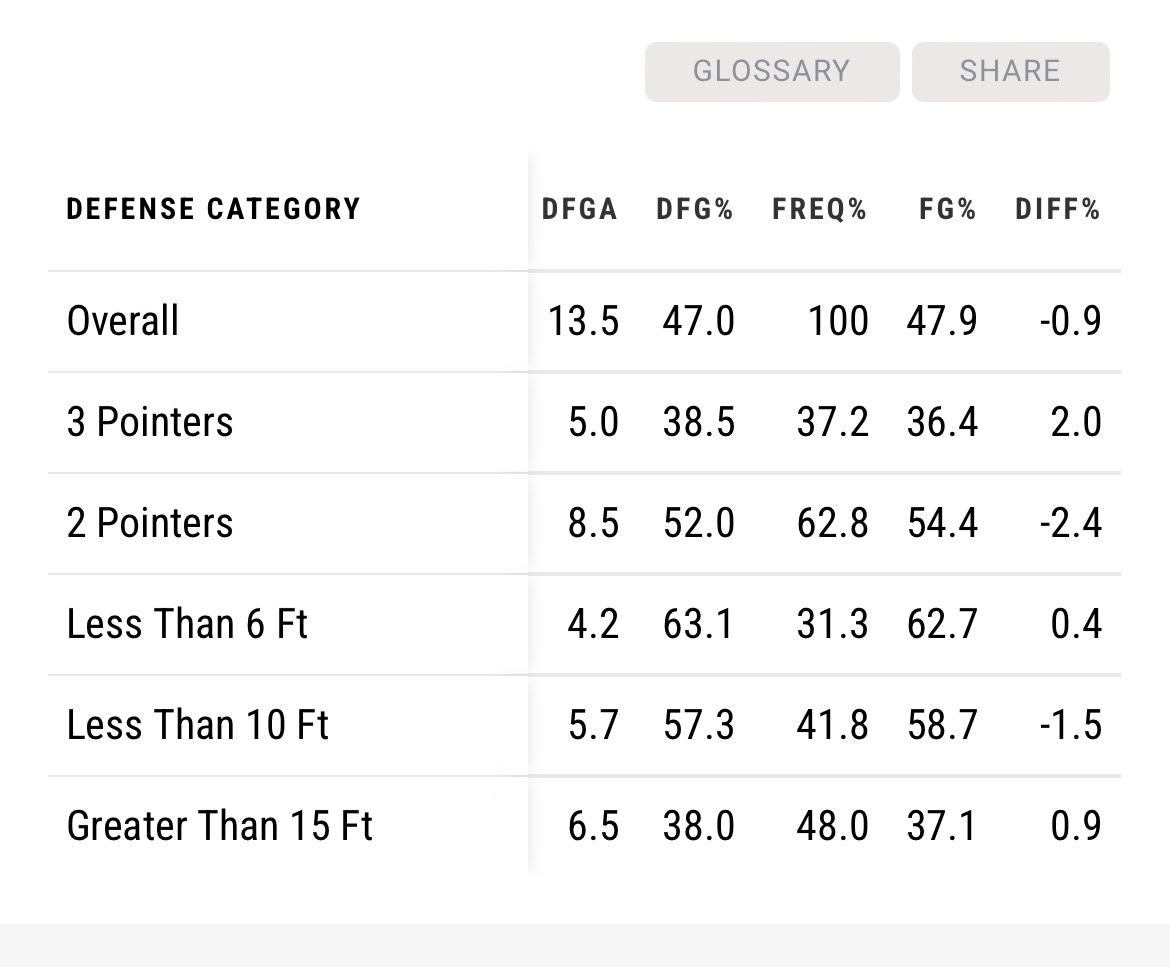Image resolution: width=1170 pixels, height=967 pixels.
Task: Select the Greater Than 15 Ft row
Action: click(219, 826)
